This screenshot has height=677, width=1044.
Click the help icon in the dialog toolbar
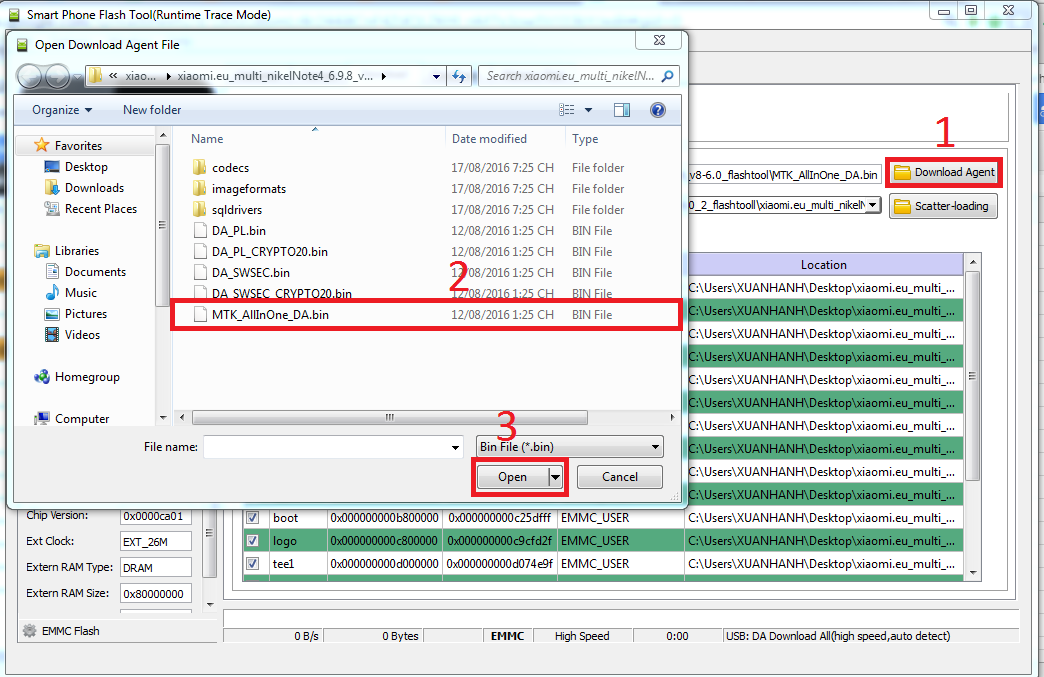coord(657,110)
